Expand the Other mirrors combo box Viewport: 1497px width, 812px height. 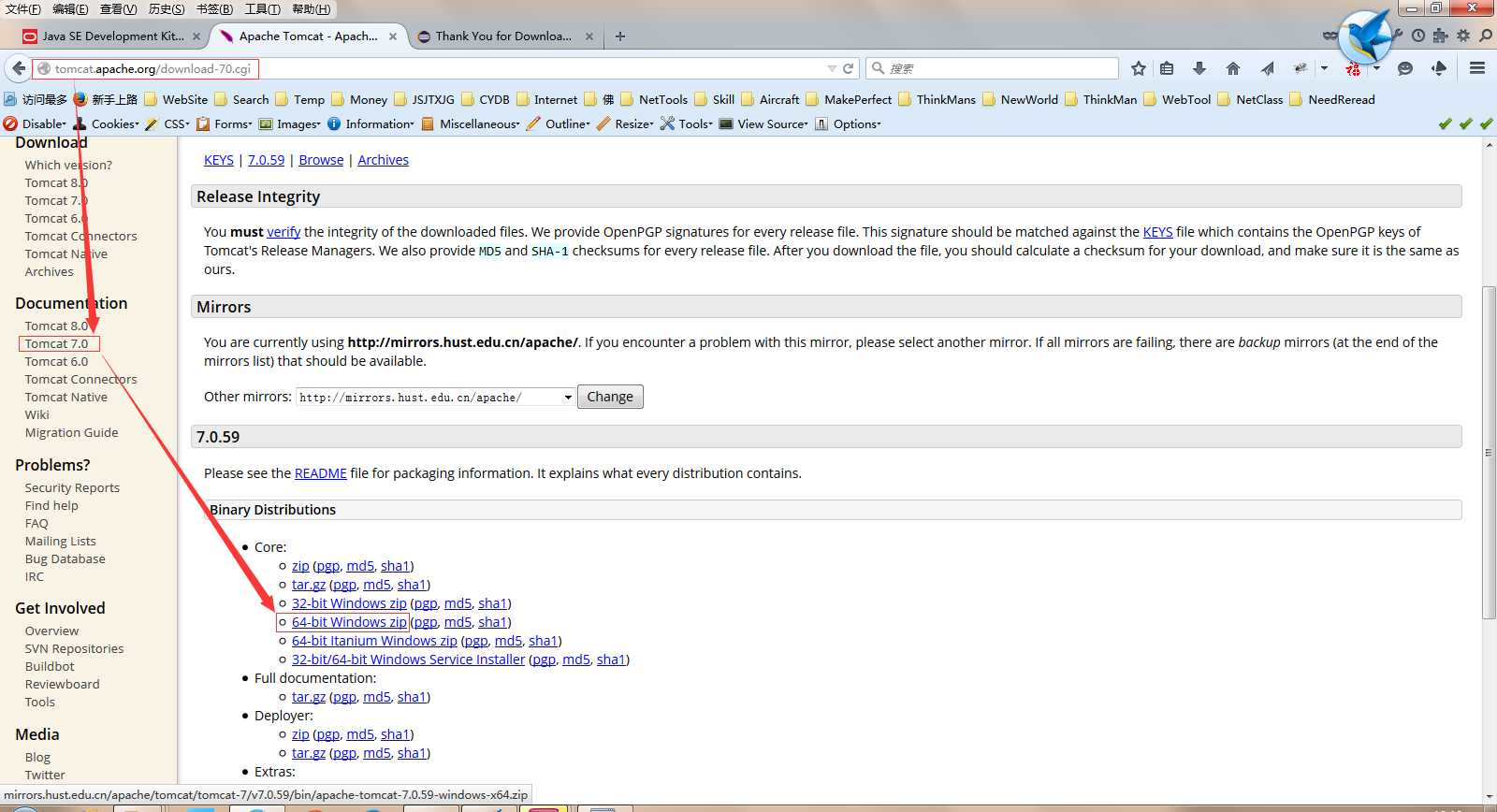click(435, 397)
